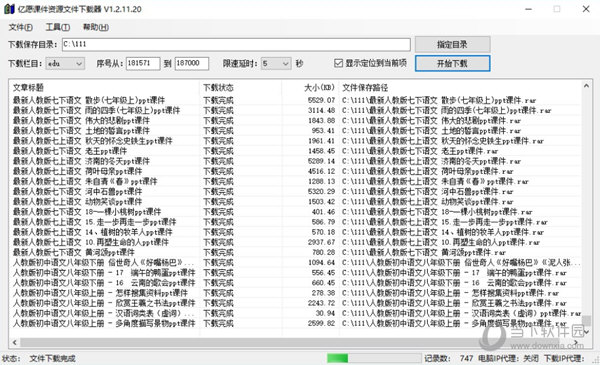
Task: Click the horizontal scrollbar left arrow
Action: coord(15,342)
